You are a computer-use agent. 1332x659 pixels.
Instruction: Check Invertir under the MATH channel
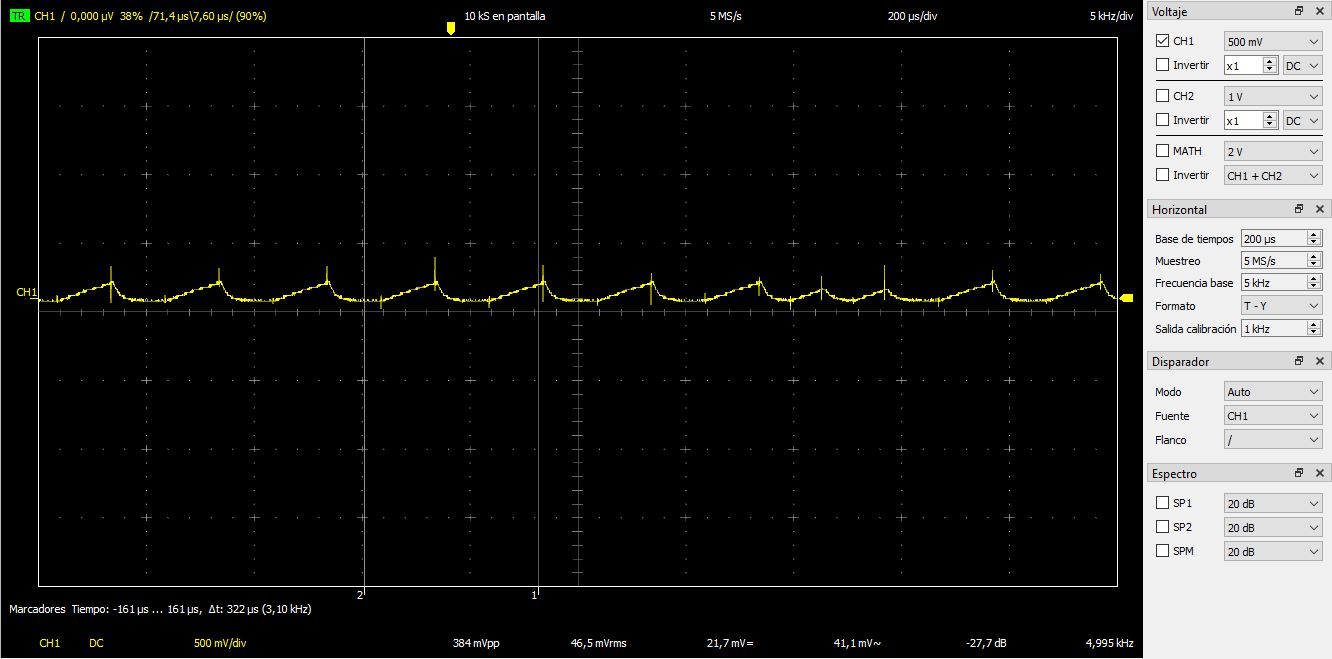pos(1162,175)
